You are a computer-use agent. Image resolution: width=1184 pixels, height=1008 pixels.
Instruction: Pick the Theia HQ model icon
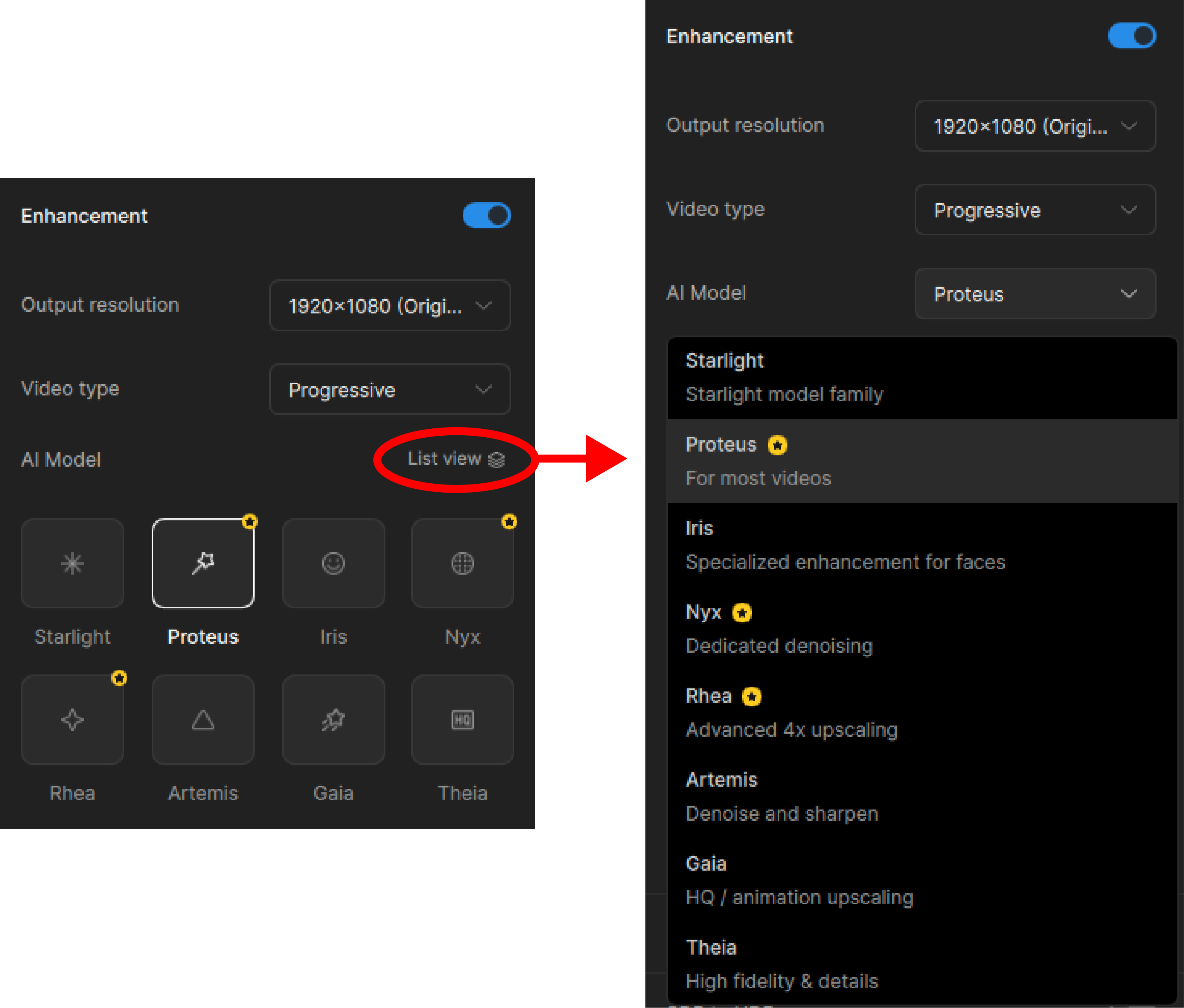462,719
